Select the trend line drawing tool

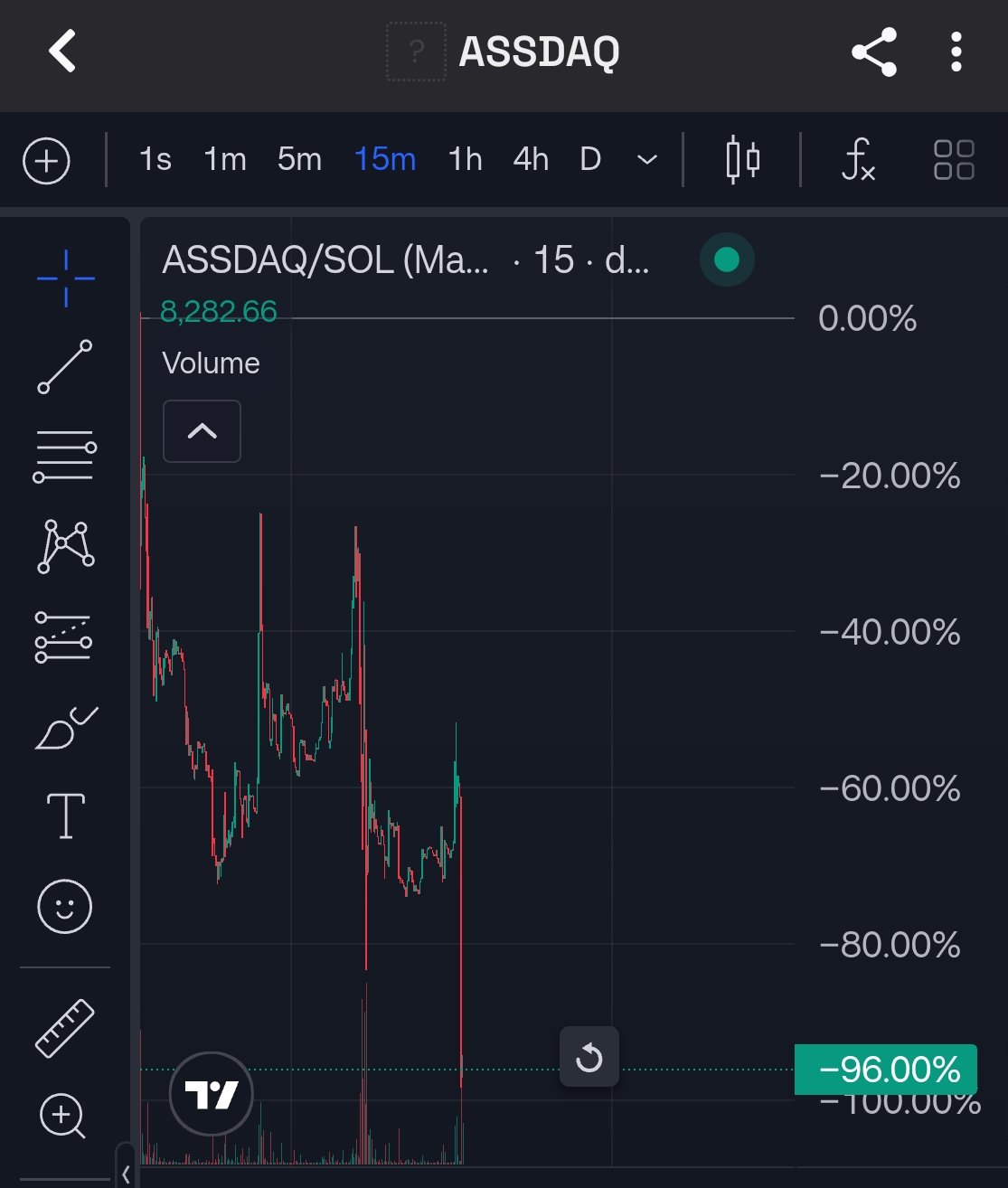tap(65, 366)
